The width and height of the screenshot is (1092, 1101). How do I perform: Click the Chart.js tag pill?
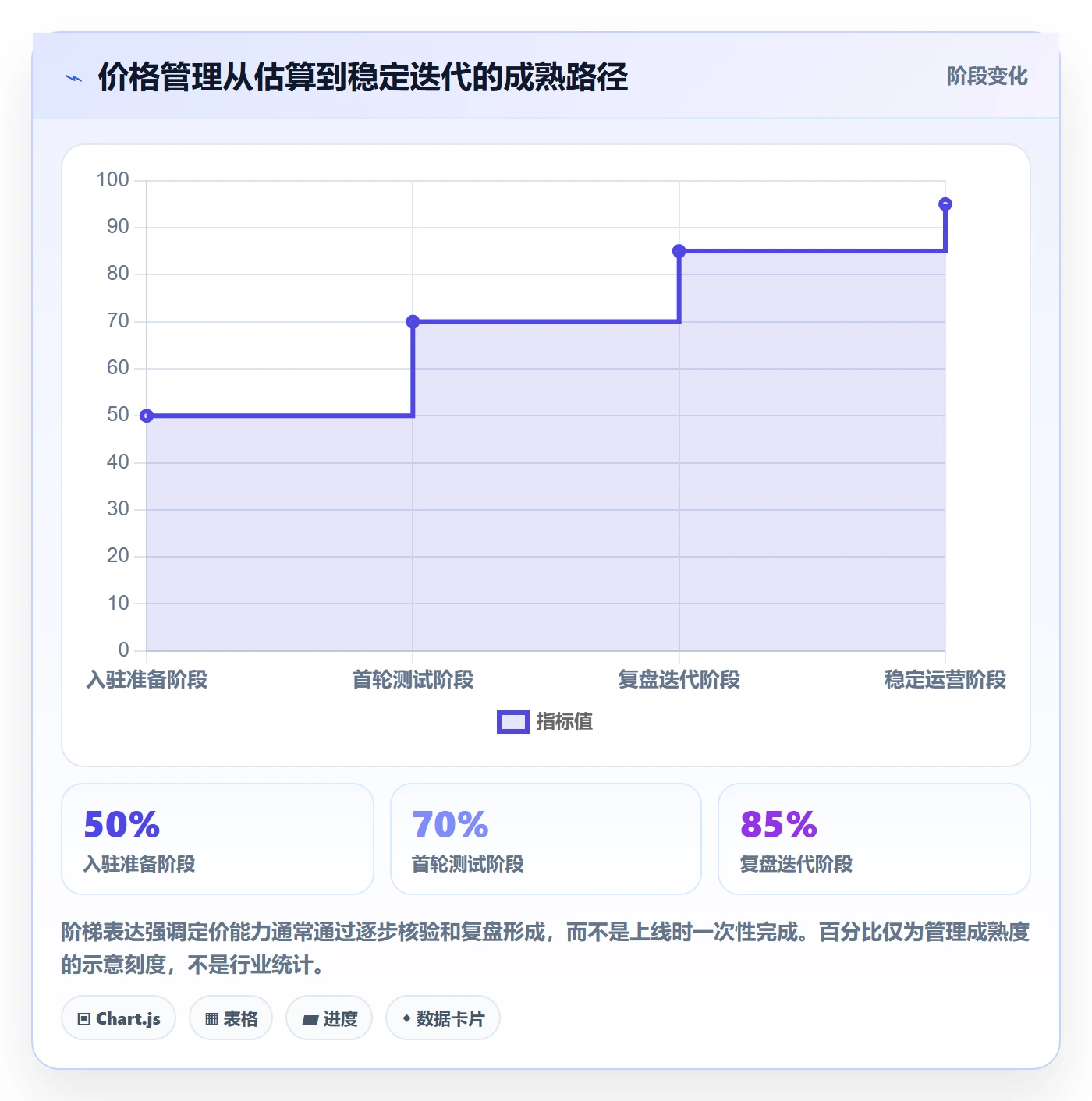(119, 1018)
